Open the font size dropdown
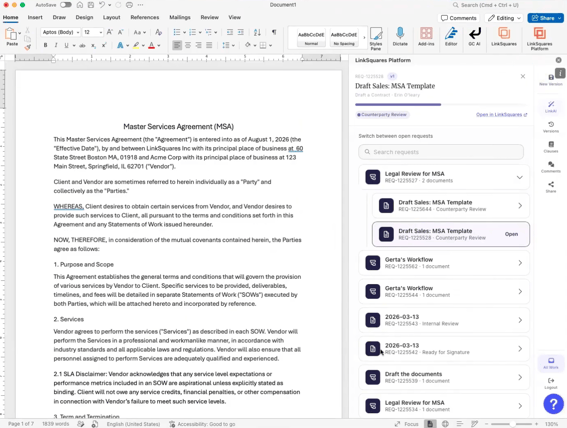Image resolution: width=567 pixels, height=428 pixels. click(101, 32)
